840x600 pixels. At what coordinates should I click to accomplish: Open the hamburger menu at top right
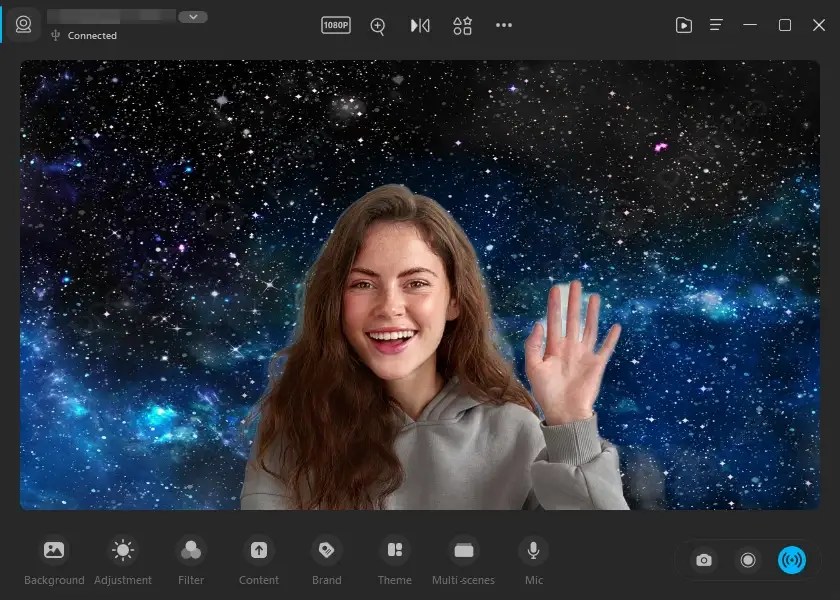tap(716, 25)
